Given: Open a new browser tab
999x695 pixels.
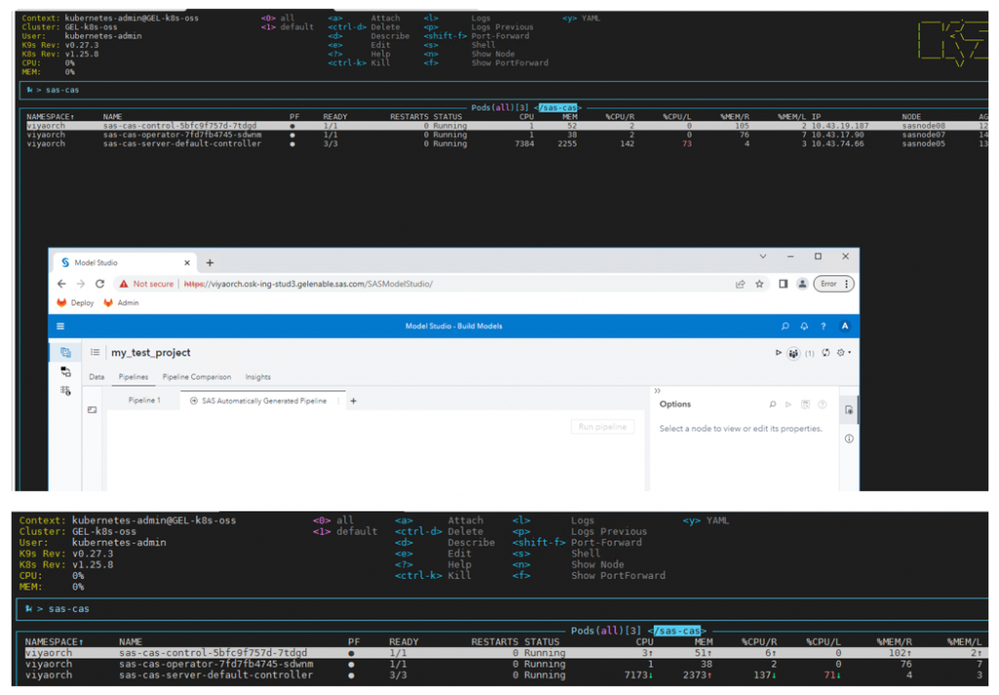Looking at the screenshot, I should (210, 262).
